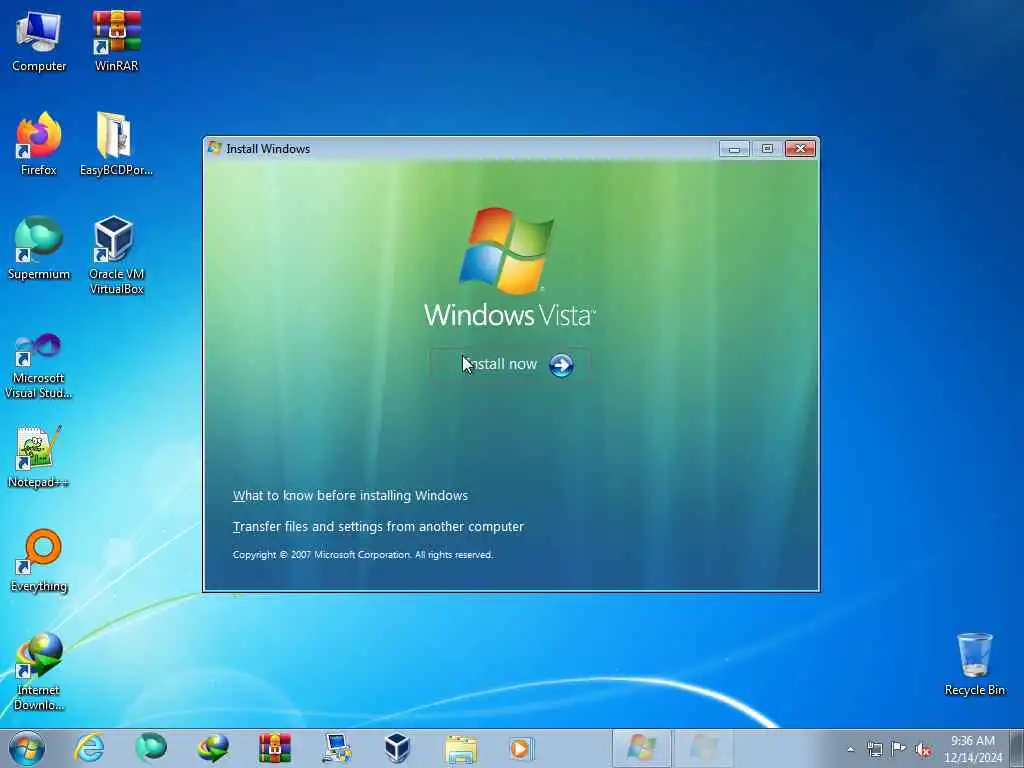This screenshot has width=1024, height=768.
Task: Minimize the Install Windows window
Action: [734, 149]
